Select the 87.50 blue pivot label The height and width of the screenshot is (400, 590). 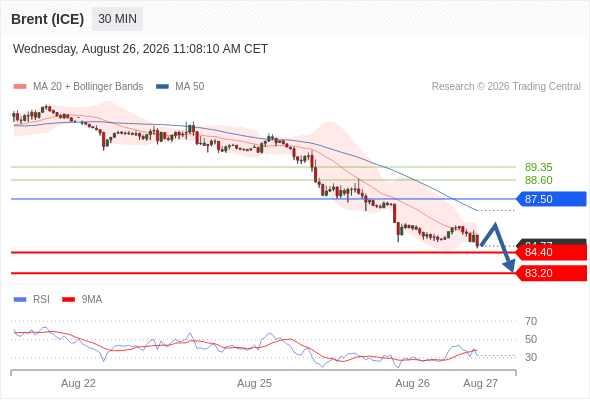[x=551, y=199]
